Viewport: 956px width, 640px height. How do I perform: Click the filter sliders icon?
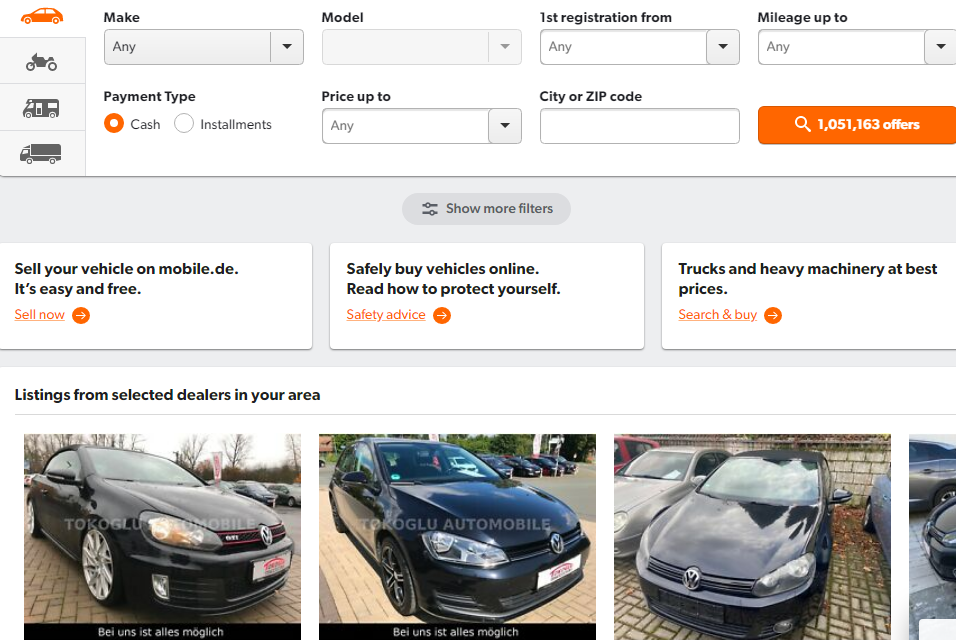pos(430,209)
